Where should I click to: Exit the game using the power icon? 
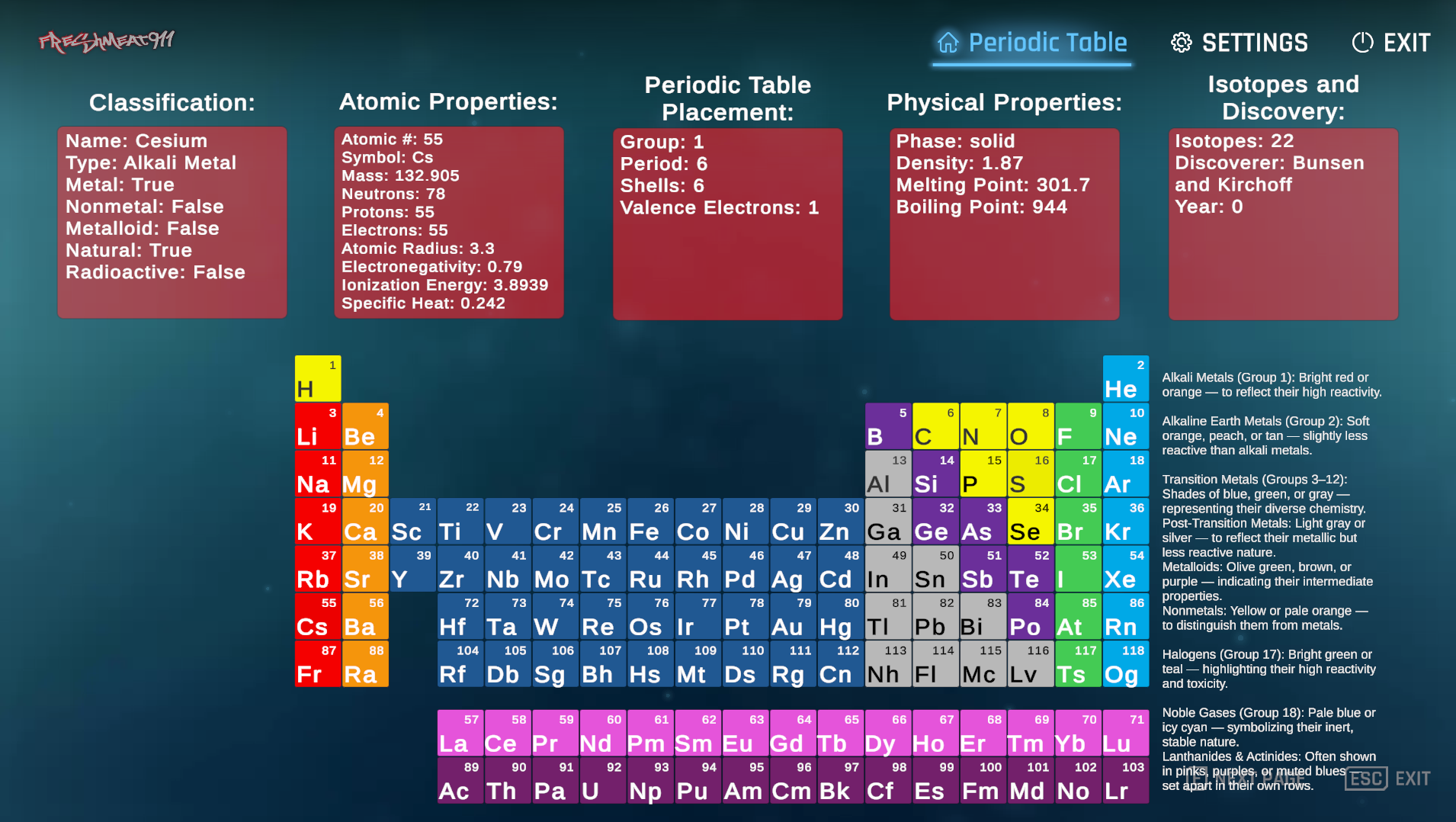point(1362,43)
